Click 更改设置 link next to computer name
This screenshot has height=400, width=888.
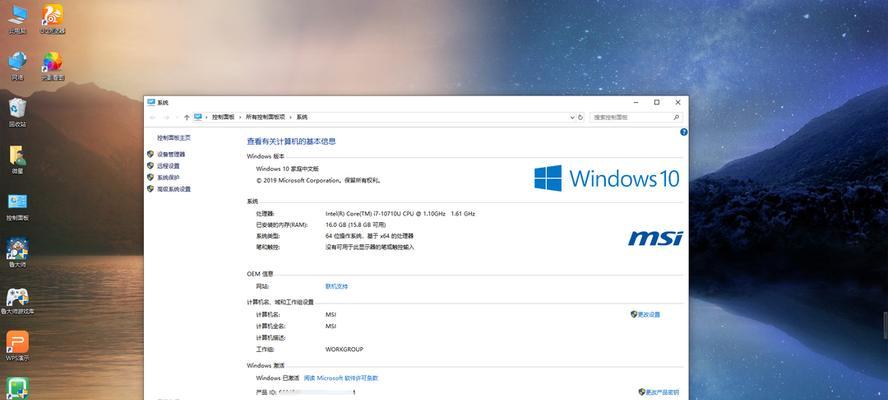point(649,314)
